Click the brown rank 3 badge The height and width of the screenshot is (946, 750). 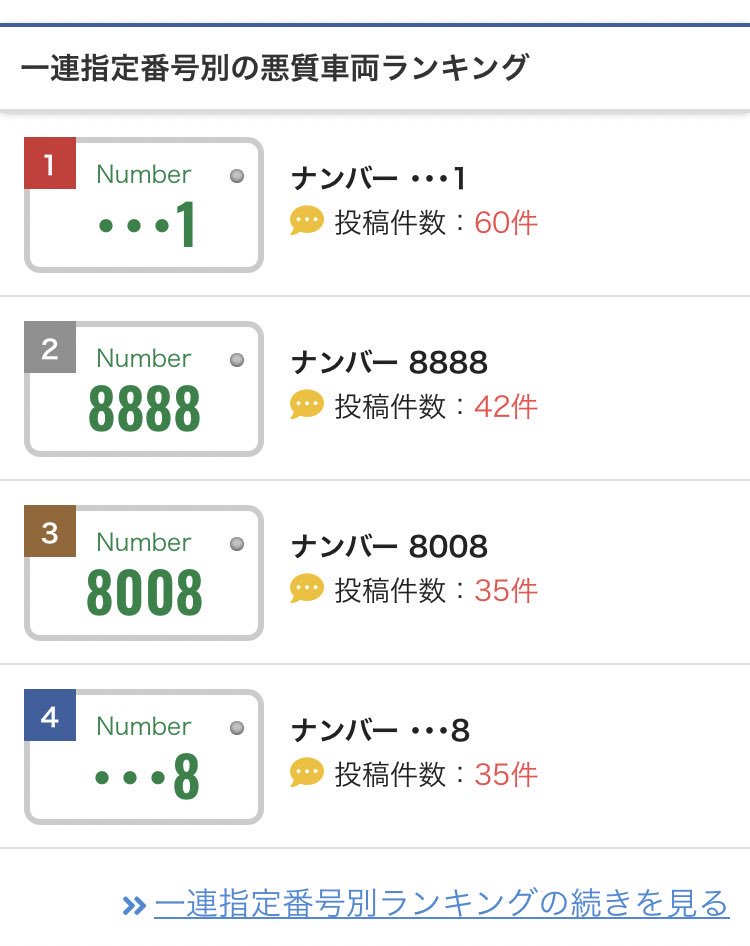(50, 531)
